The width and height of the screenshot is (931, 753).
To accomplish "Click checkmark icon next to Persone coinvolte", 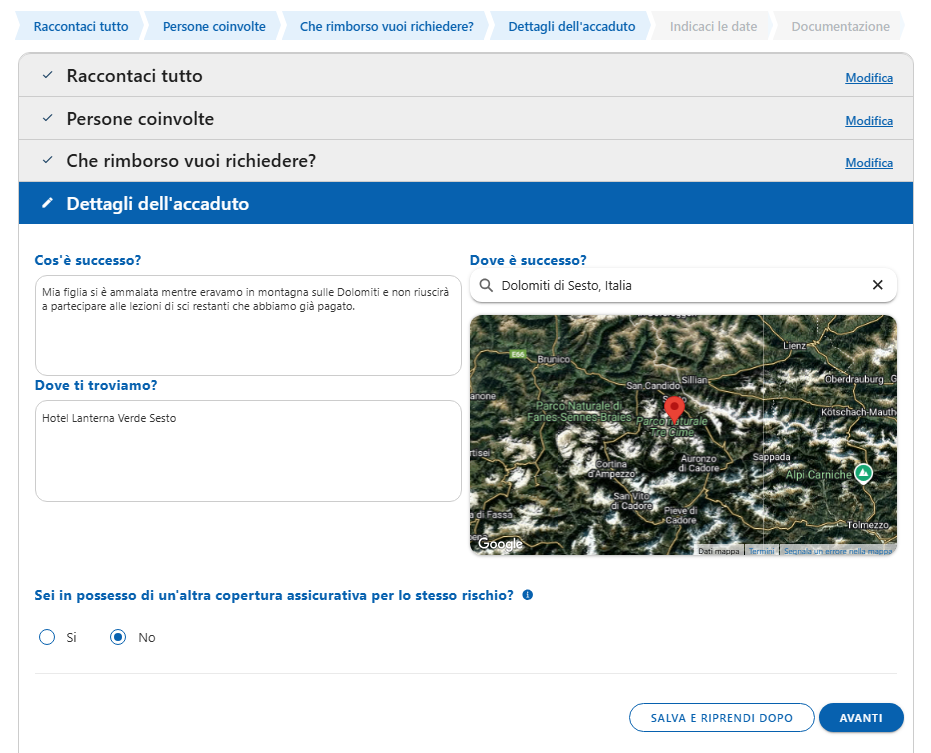I will 47,119.
